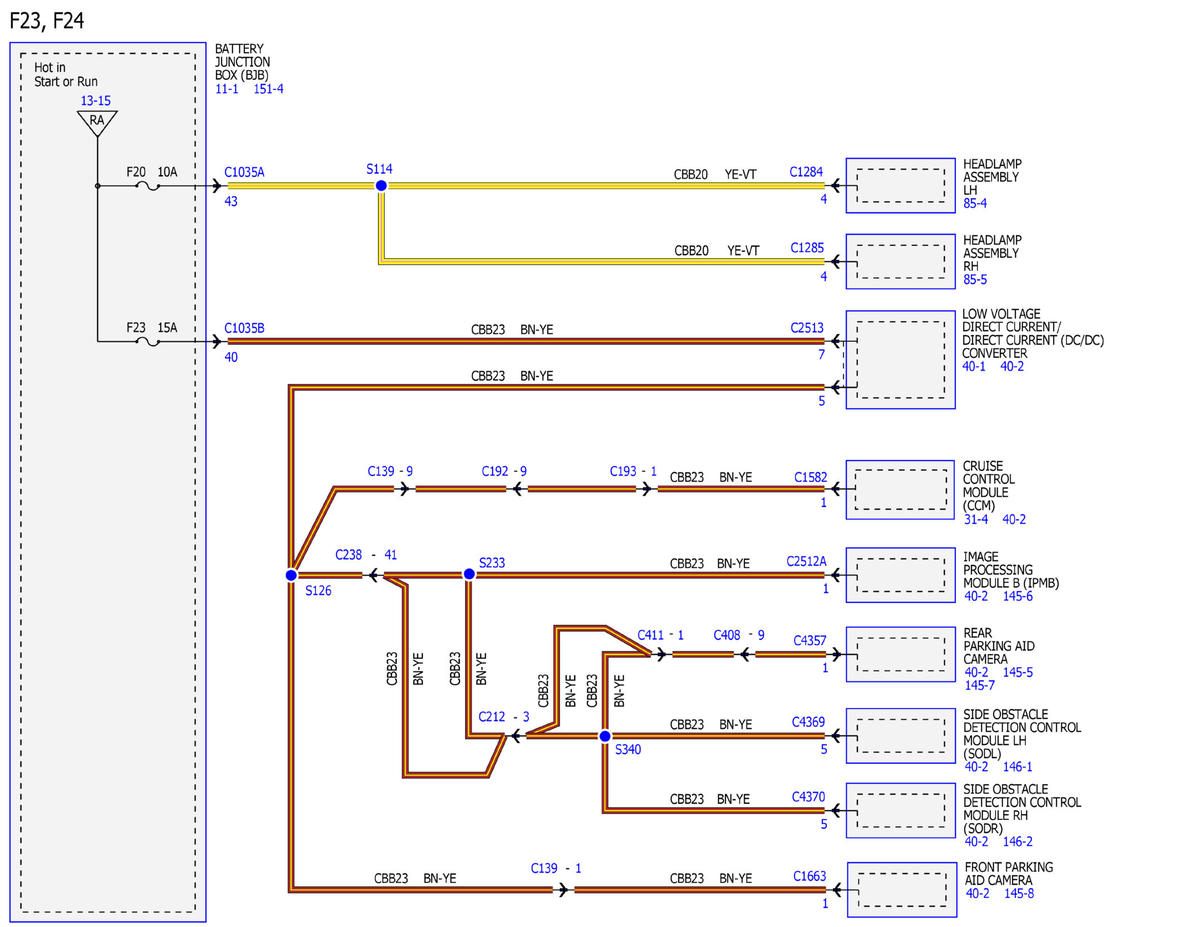Click the C408 - 9 connector link

(739, 635)
